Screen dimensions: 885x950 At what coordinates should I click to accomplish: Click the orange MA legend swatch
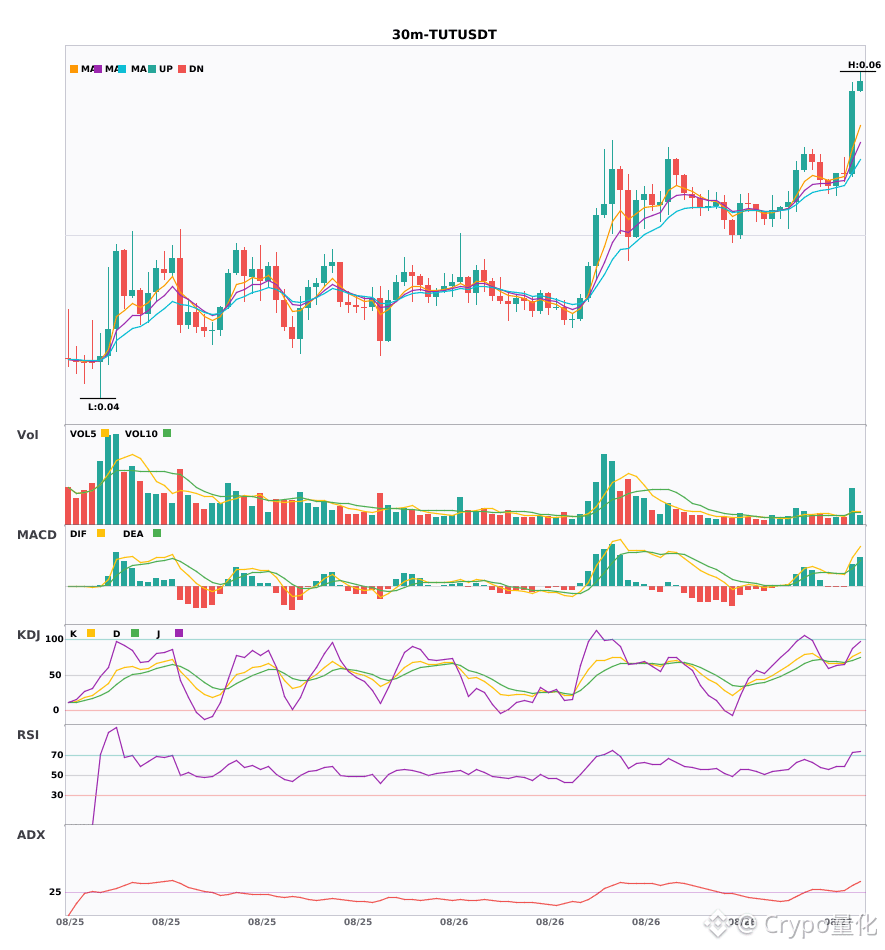(x=74, y=69)
